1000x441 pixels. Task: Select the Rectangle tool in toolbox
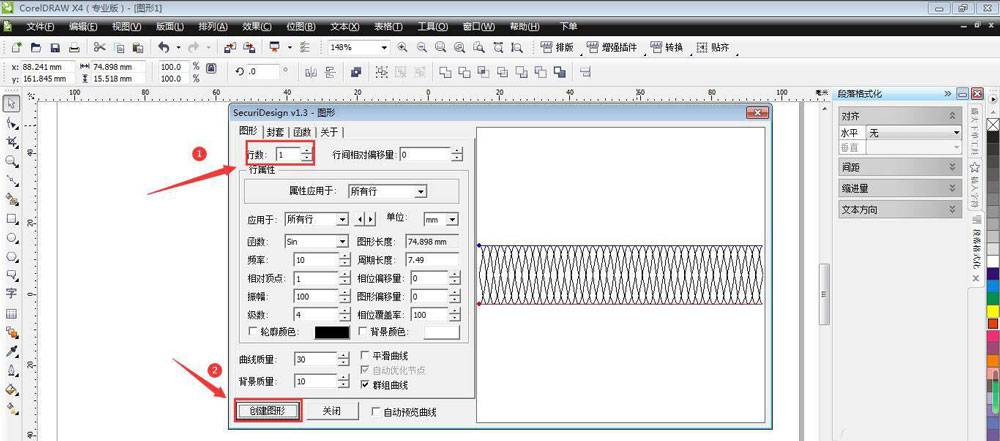click(11, 218)
